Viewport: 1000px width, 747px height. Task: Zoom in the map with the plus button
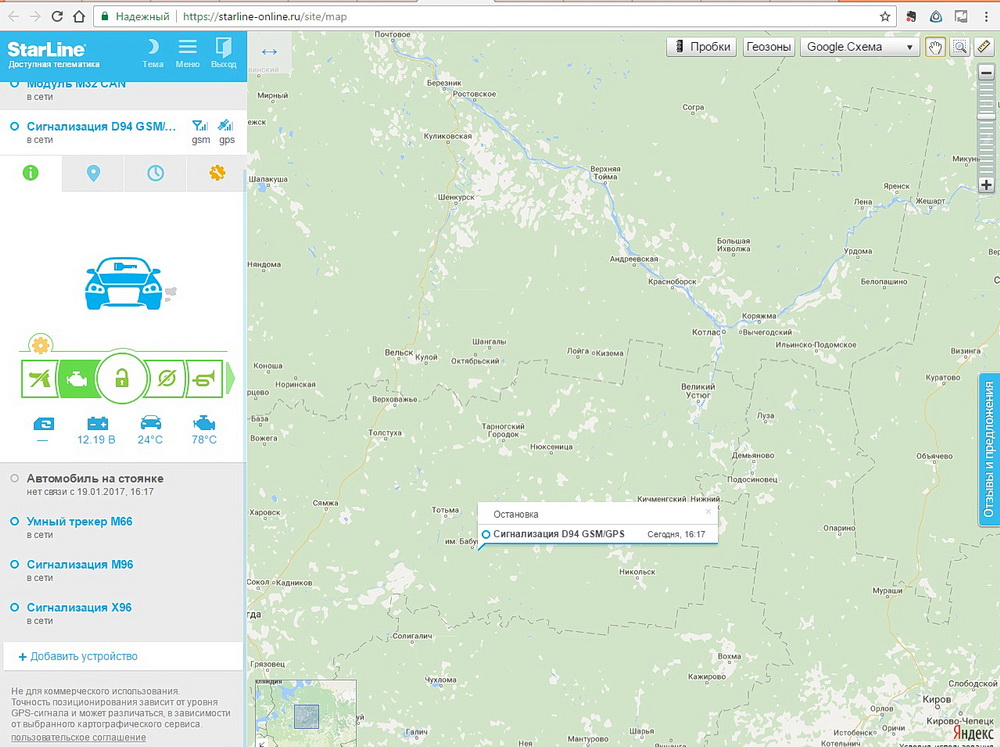[x=986, y=185]
